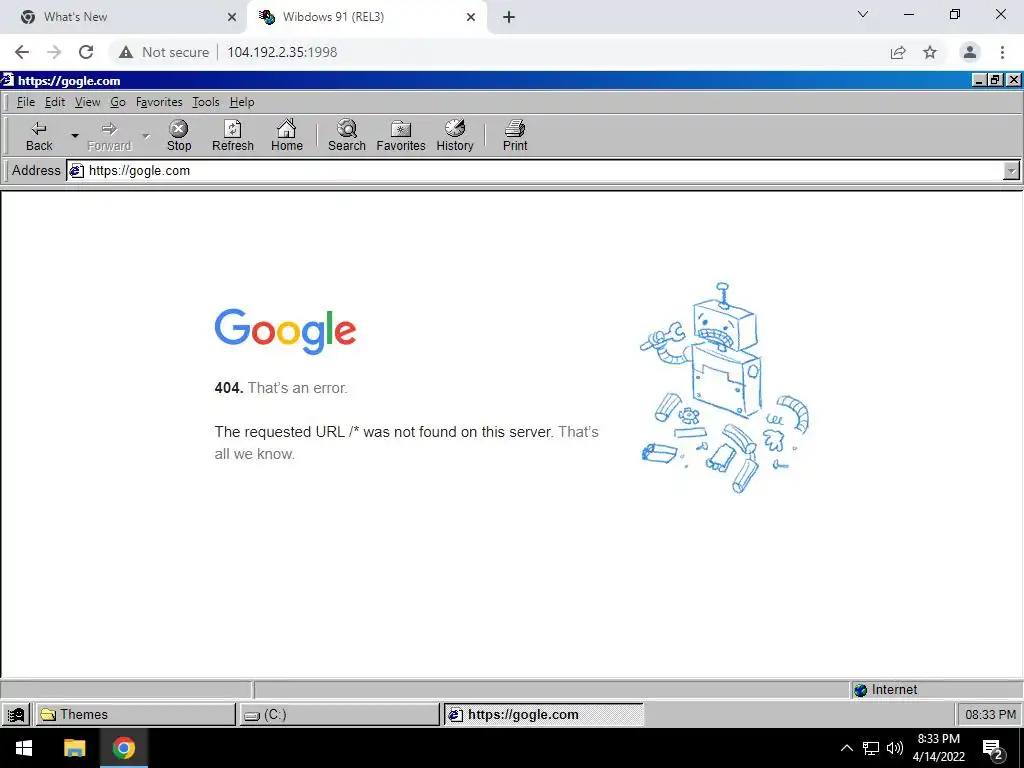Open Chrome profile avatar

click(970, 52)
